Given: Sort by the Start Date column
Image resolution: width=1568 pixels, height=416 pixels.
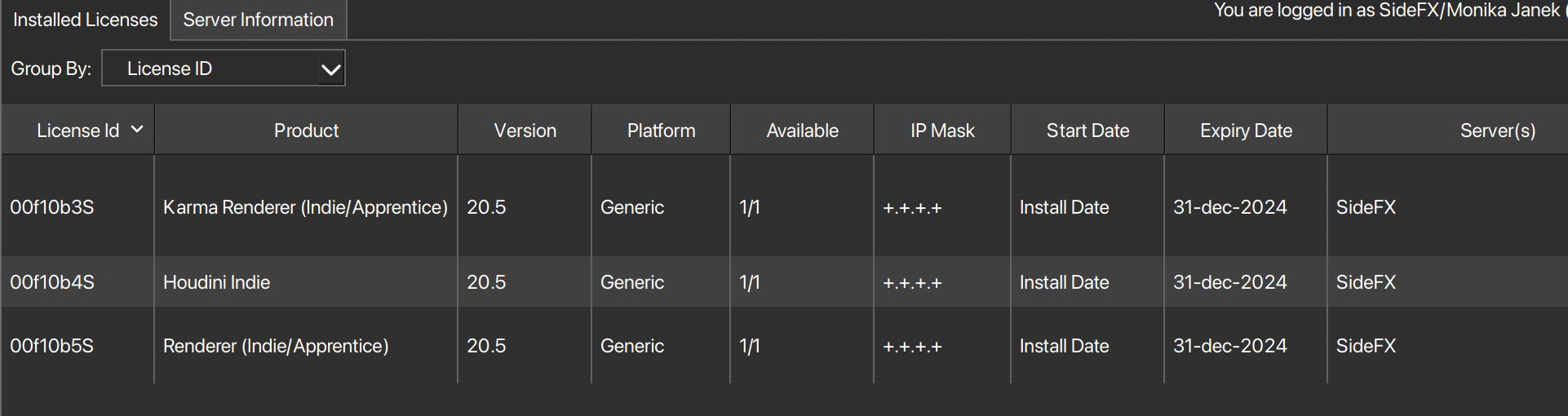Looking at the screenshot, I should pos(1087,131).
